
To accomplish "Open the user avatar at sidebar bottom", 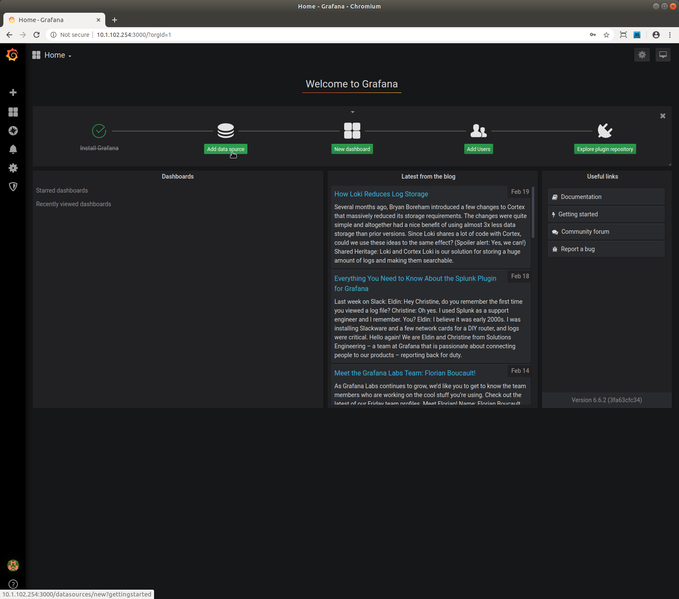I will pyautogui.click(x=13, y=565).
